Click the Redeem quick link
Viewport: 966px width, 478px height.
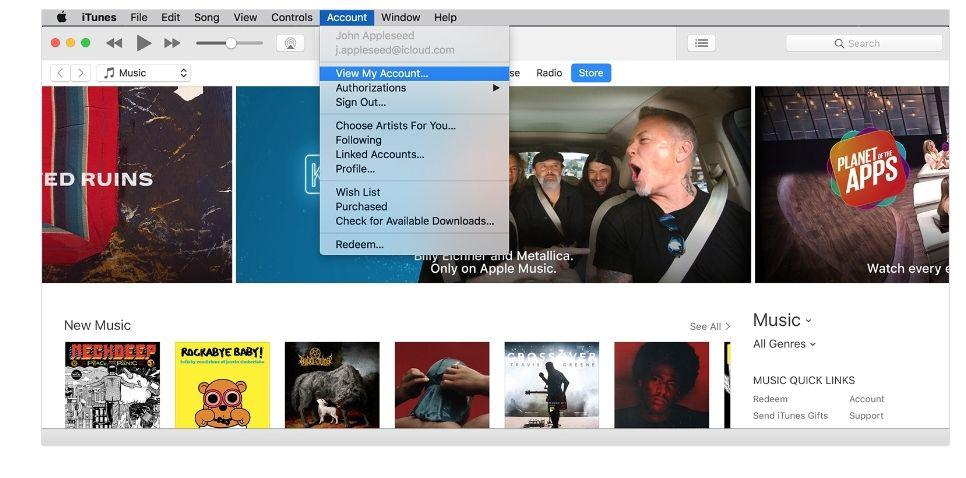coord(770,399)
